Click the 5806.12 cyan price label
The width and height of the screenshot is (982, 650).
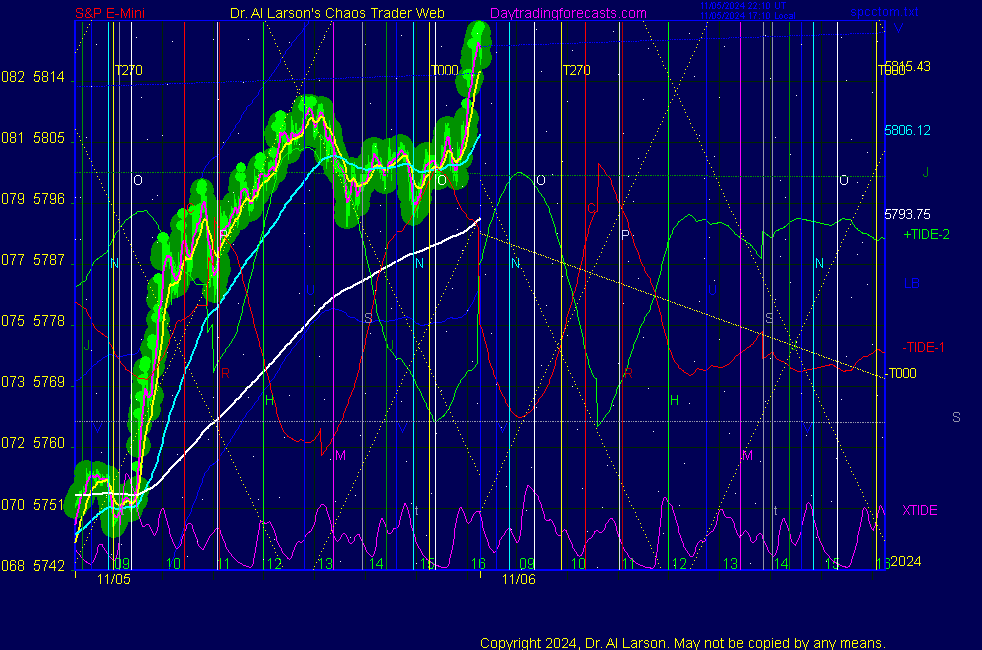click(x=907, y=130)
